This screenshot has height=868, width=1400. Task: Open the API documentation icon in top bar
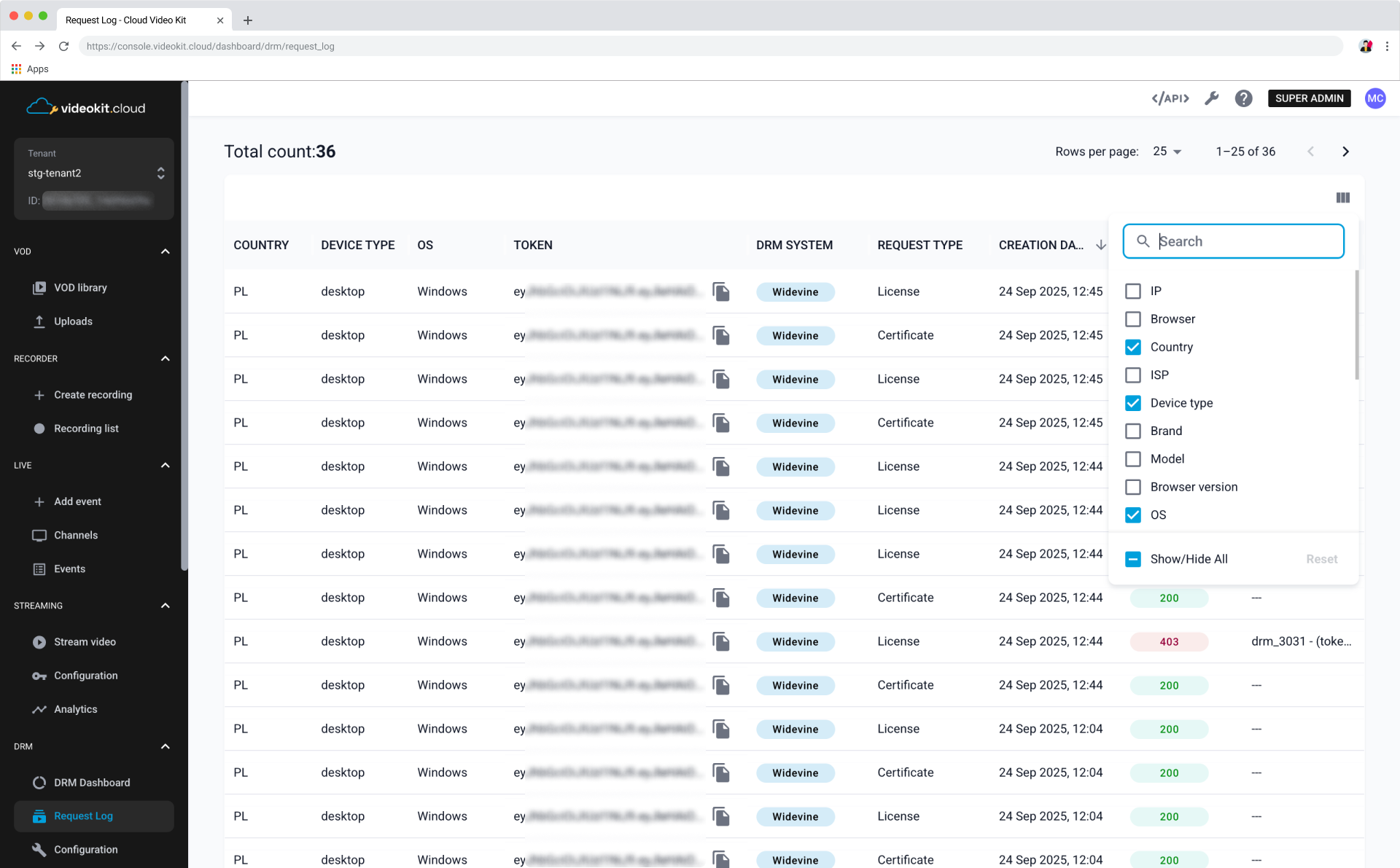(1170, 98)
